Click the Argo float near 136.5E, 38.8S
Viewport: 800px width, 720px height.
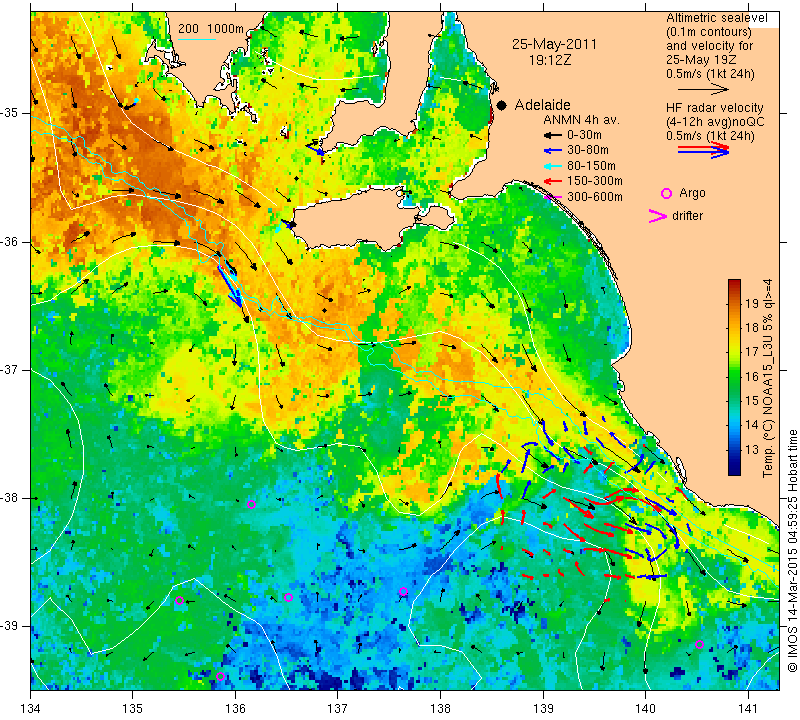[x=288, y=598]
